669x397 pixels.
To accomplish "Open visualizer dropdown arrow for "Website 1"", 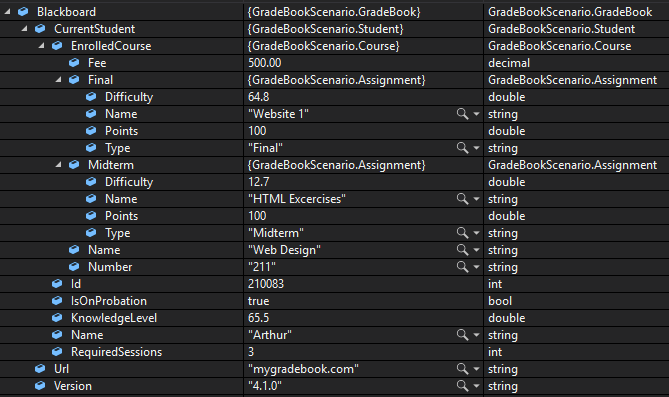I will (476, 114).
